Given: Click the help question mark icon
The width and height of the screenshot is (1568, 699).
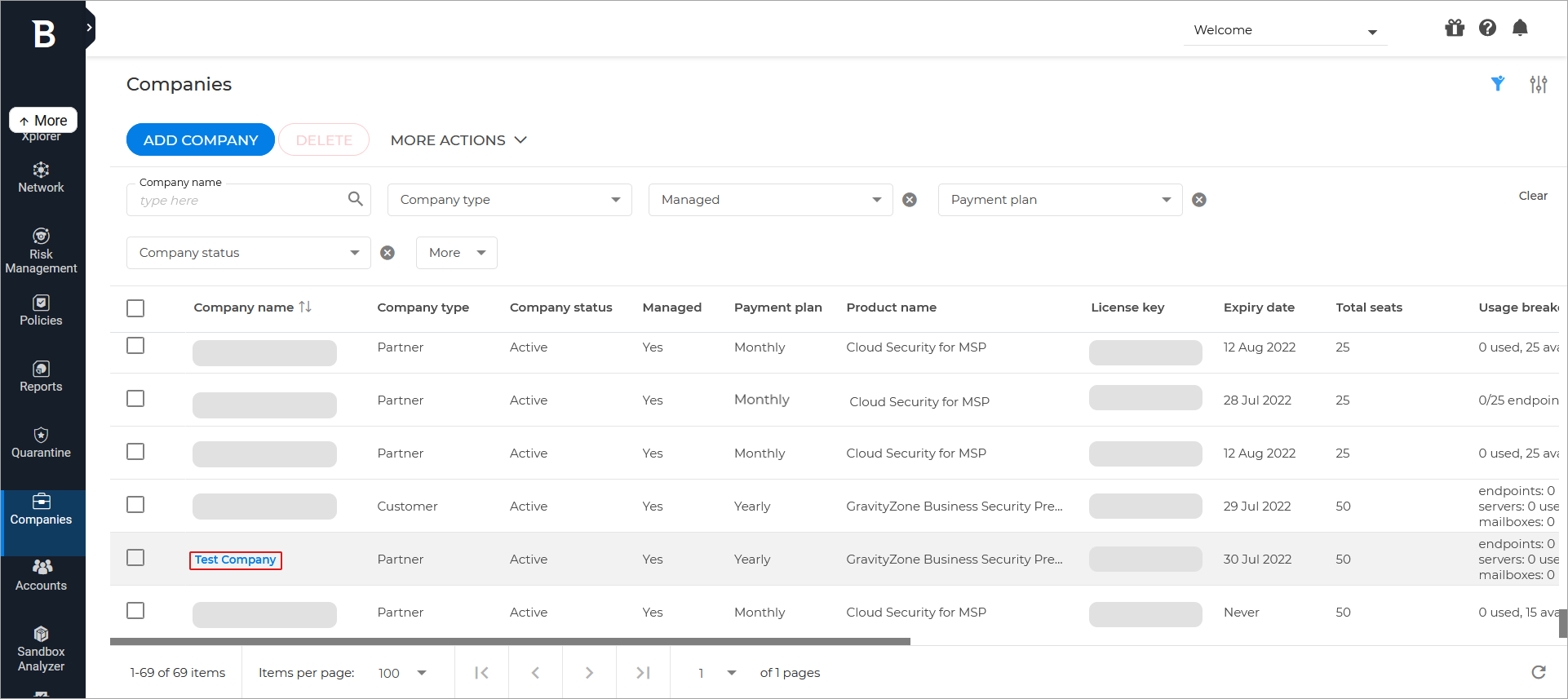Looking at the screenshot, I should point(1487,29).
